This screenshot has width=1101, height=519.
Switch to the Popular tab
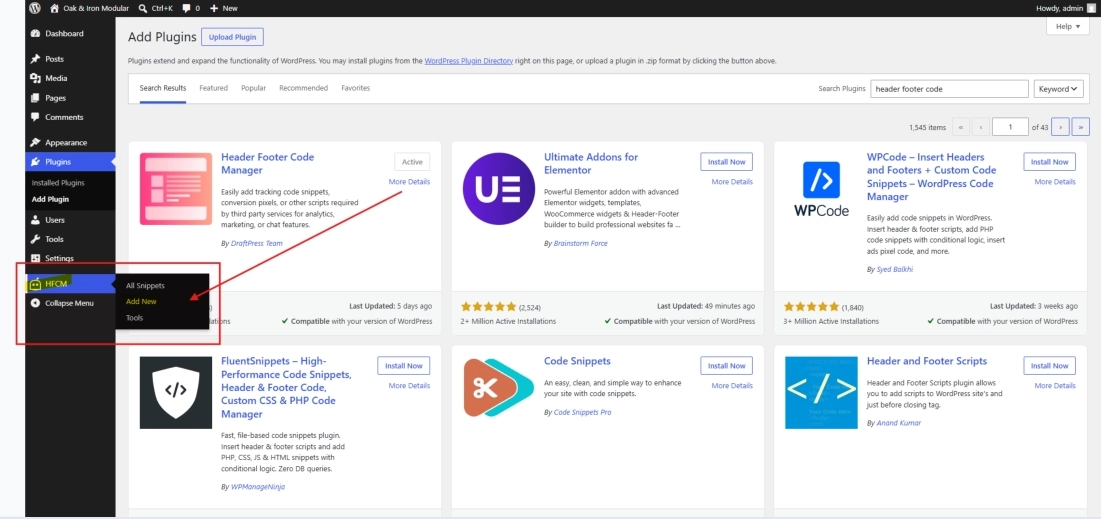[x=253, y=88]
